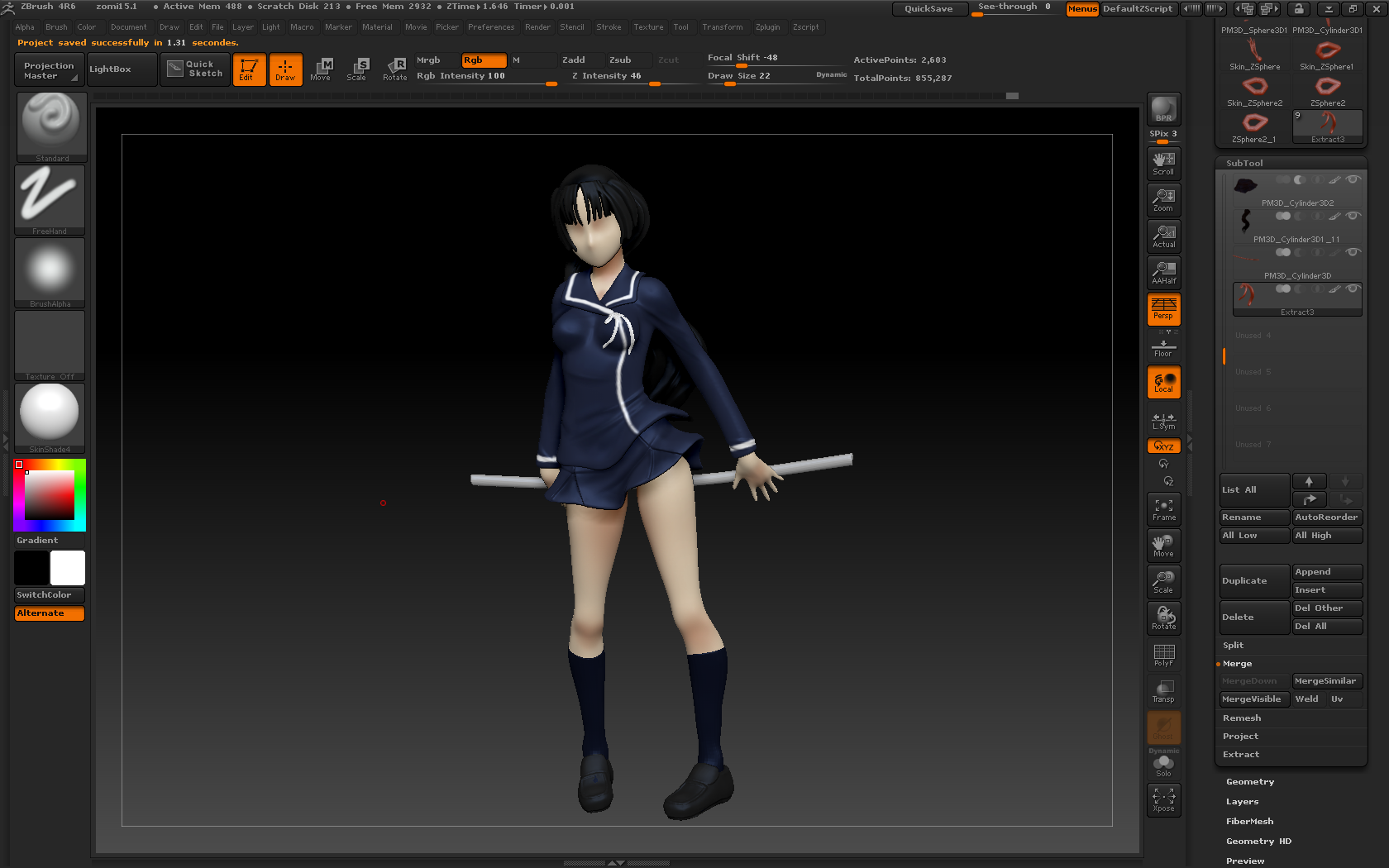Click the QuickSave button

pyautogui.click(x=929, y=8)
